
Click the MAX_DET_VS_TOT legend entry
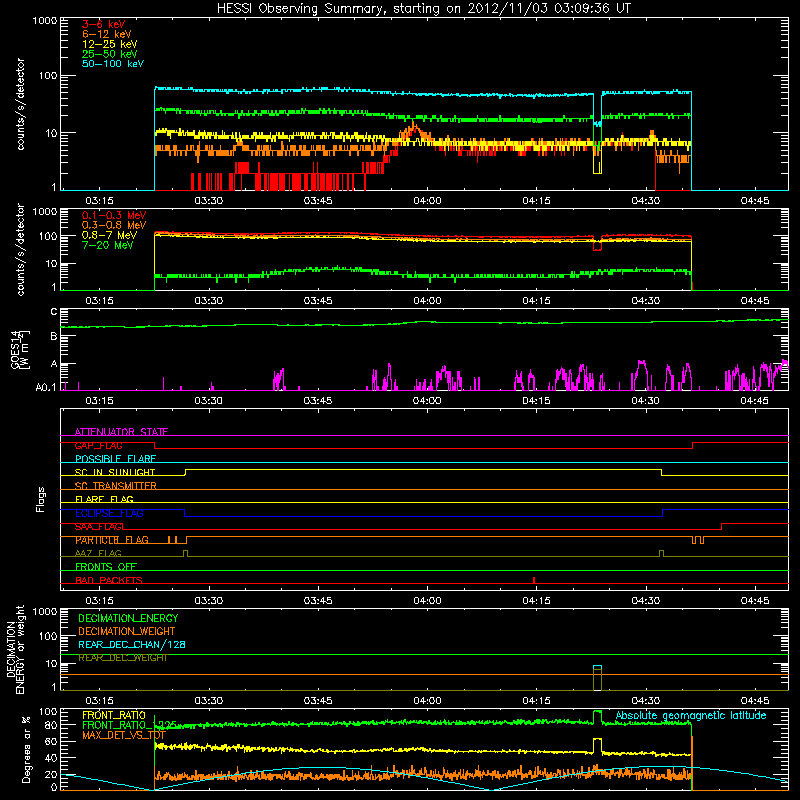tap(124, 735)
